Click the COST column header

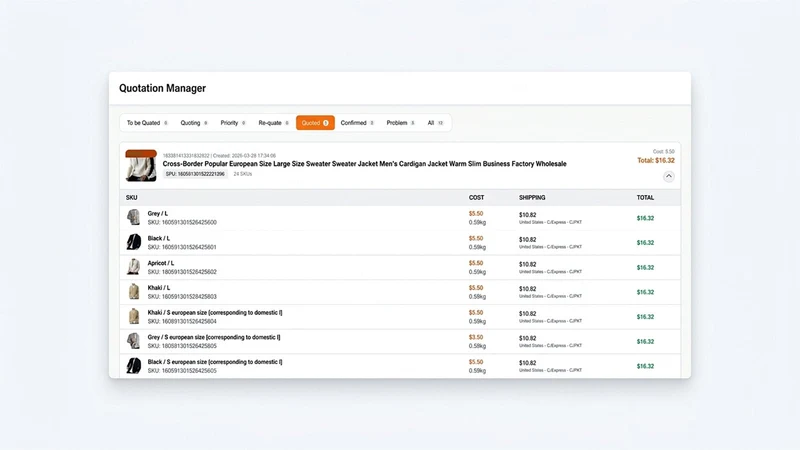(477, 197)
